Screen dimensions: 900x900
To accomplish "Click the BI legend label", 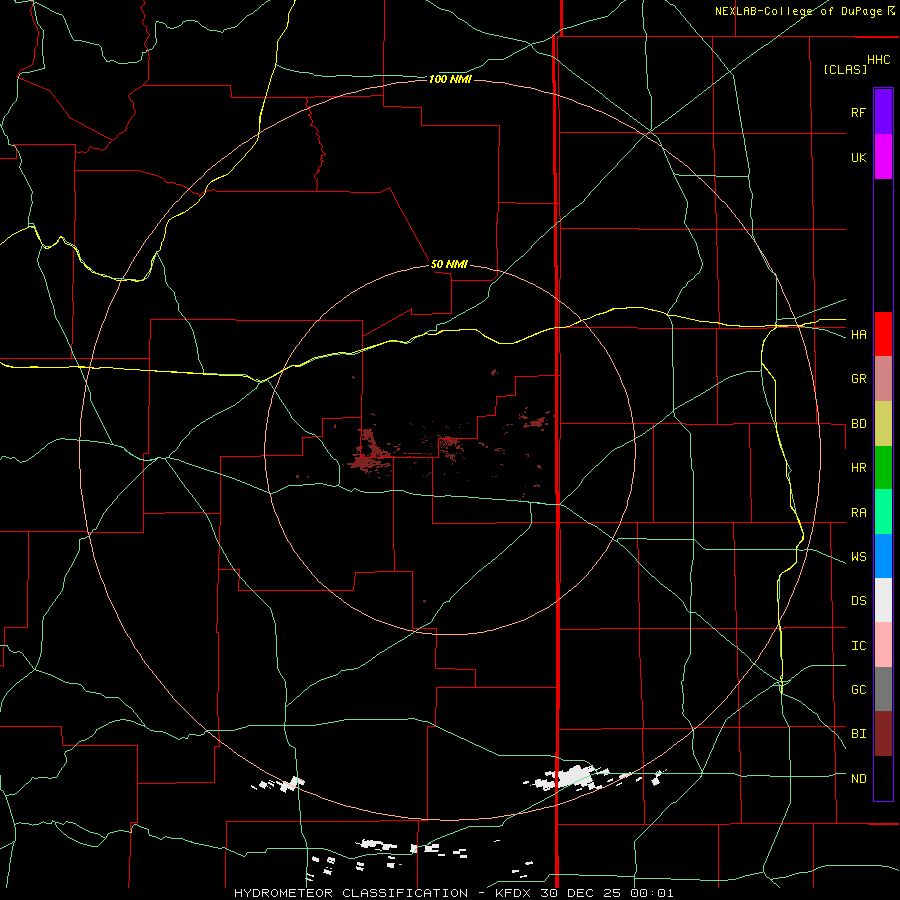I will tap(858, 734).
